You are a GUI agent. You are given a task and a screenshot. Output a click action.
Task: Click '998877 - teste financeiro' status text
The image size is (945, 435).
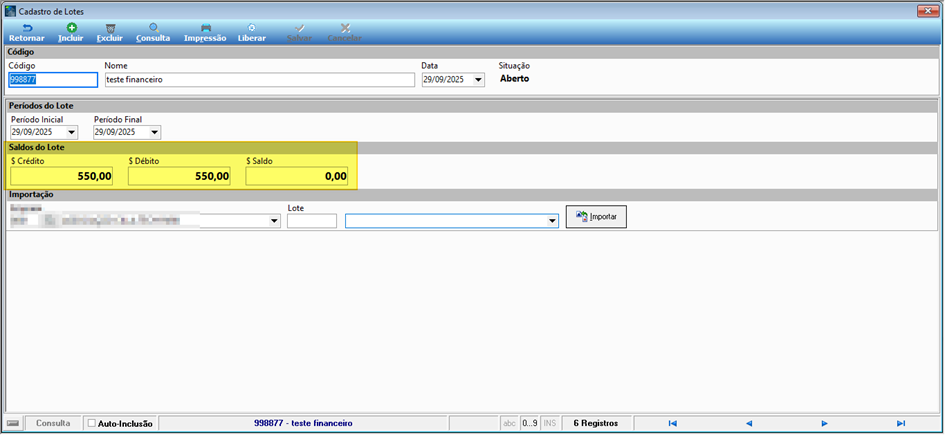coord(303,424)
